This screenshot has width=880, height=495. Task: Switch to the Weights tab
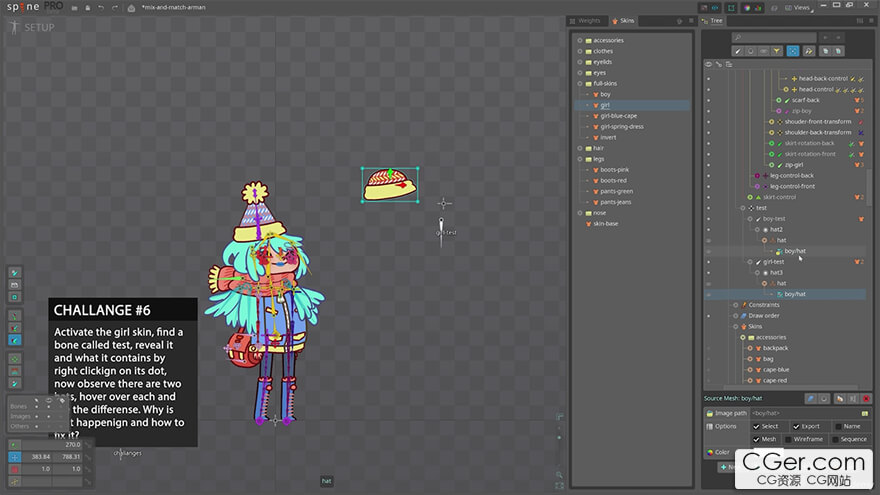pyautogui.click(x=586, y=20)
